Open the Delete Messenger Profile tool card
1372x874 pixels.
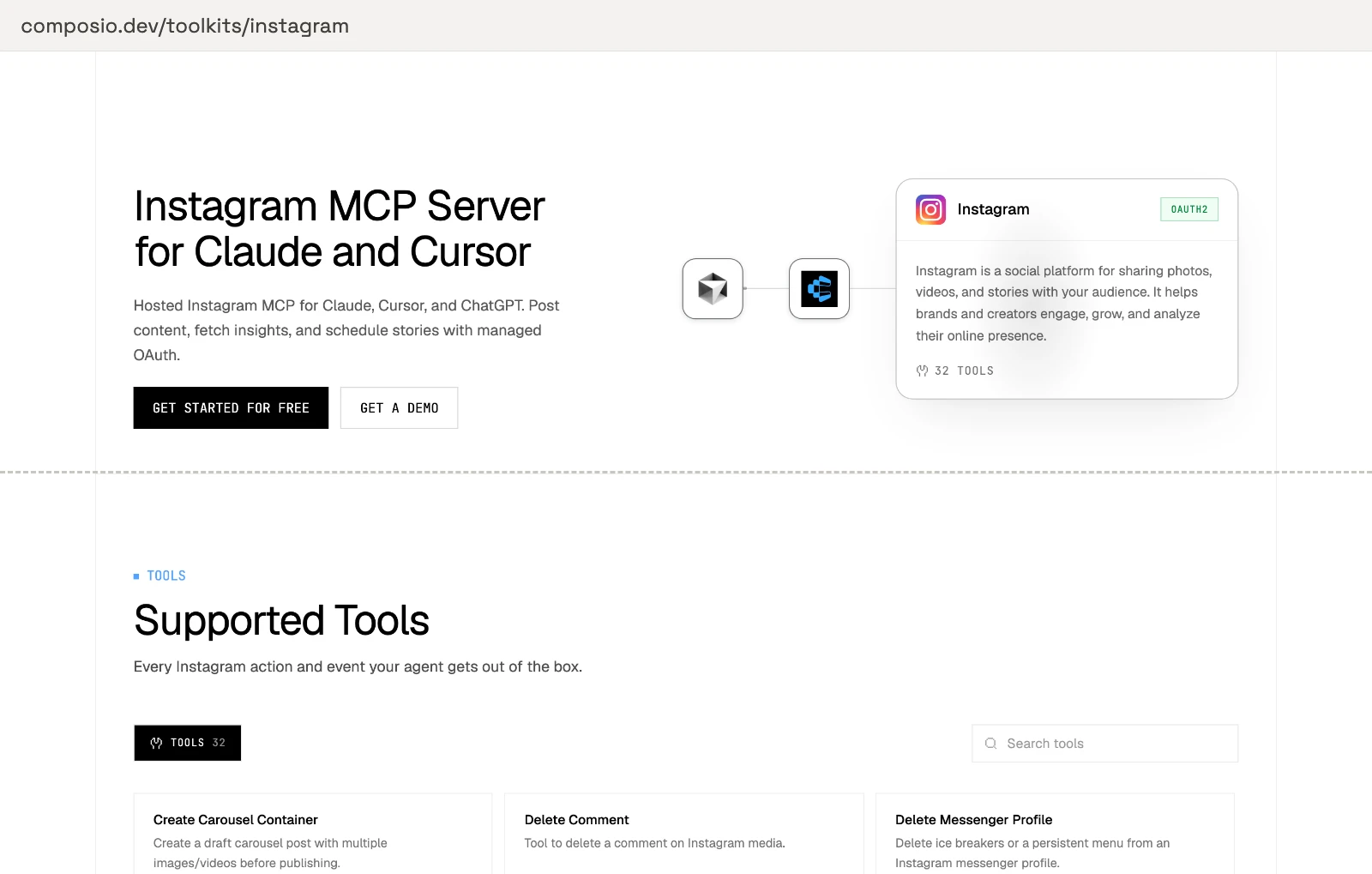pos(1055,834)
